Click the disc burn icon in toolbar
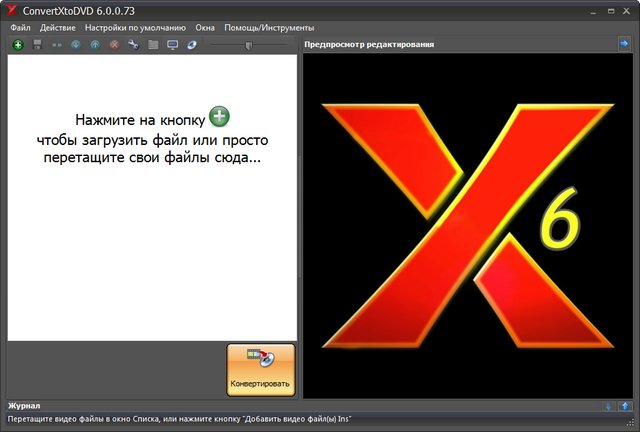Viewport: 640px width, 432px height. [191, 45]
